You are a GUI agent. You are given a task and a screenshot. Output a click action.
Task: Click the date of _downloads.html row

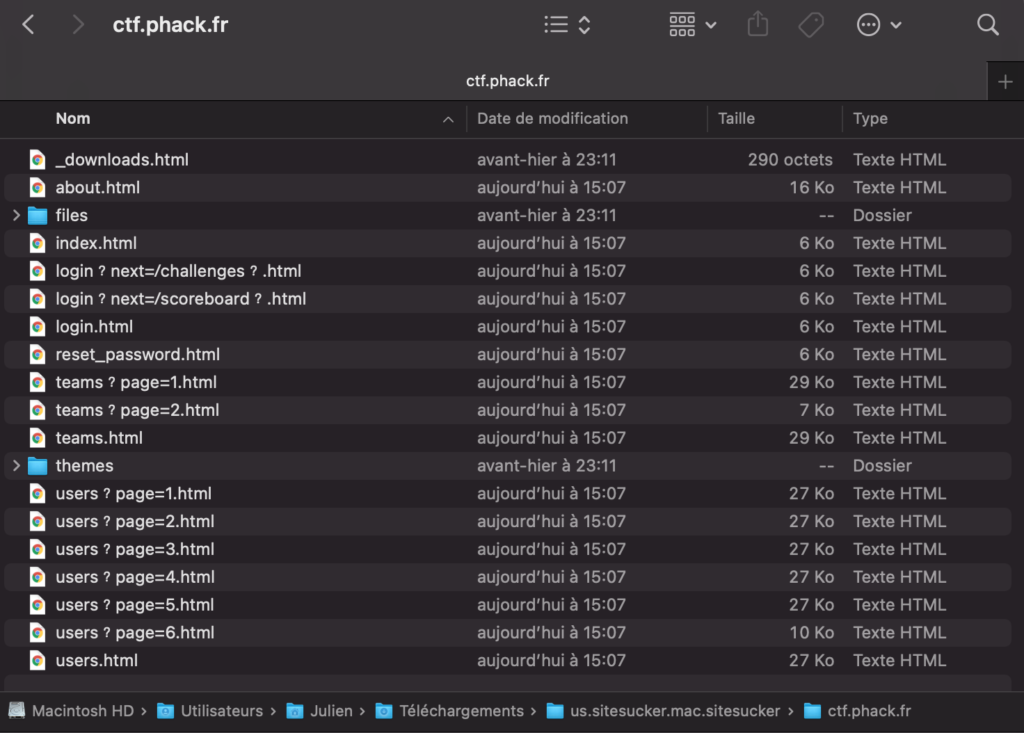click(547, 160)
